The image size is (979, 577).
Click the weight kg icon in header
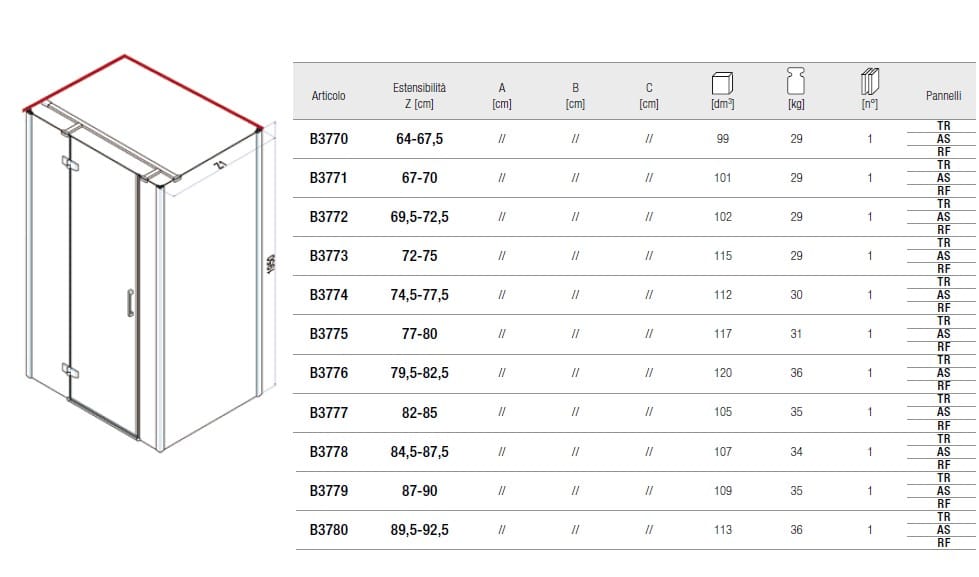(796, 82)
